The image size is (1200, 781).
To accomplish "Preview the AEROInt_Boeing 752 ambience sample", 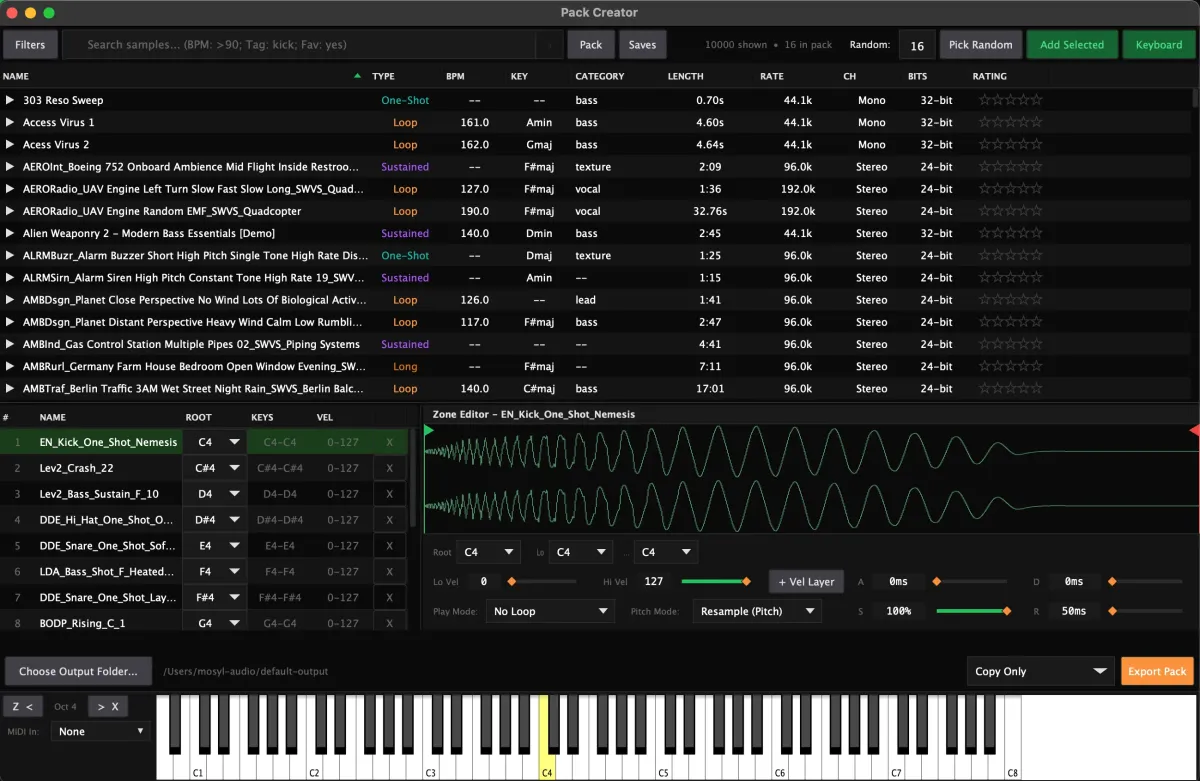I will click(10, 167).
